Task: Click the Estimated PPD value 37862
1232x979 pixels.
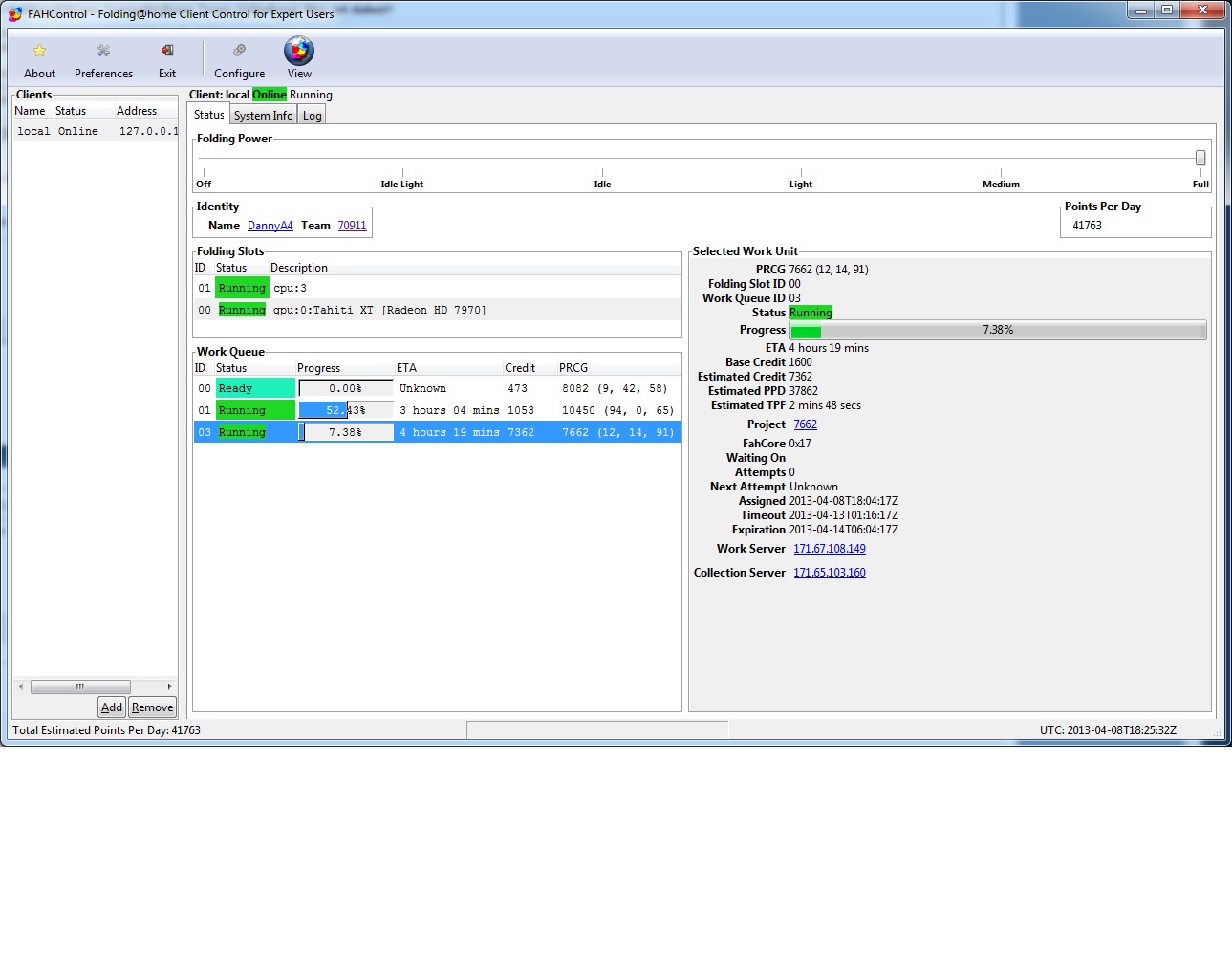Action: [x=804, y=391]
